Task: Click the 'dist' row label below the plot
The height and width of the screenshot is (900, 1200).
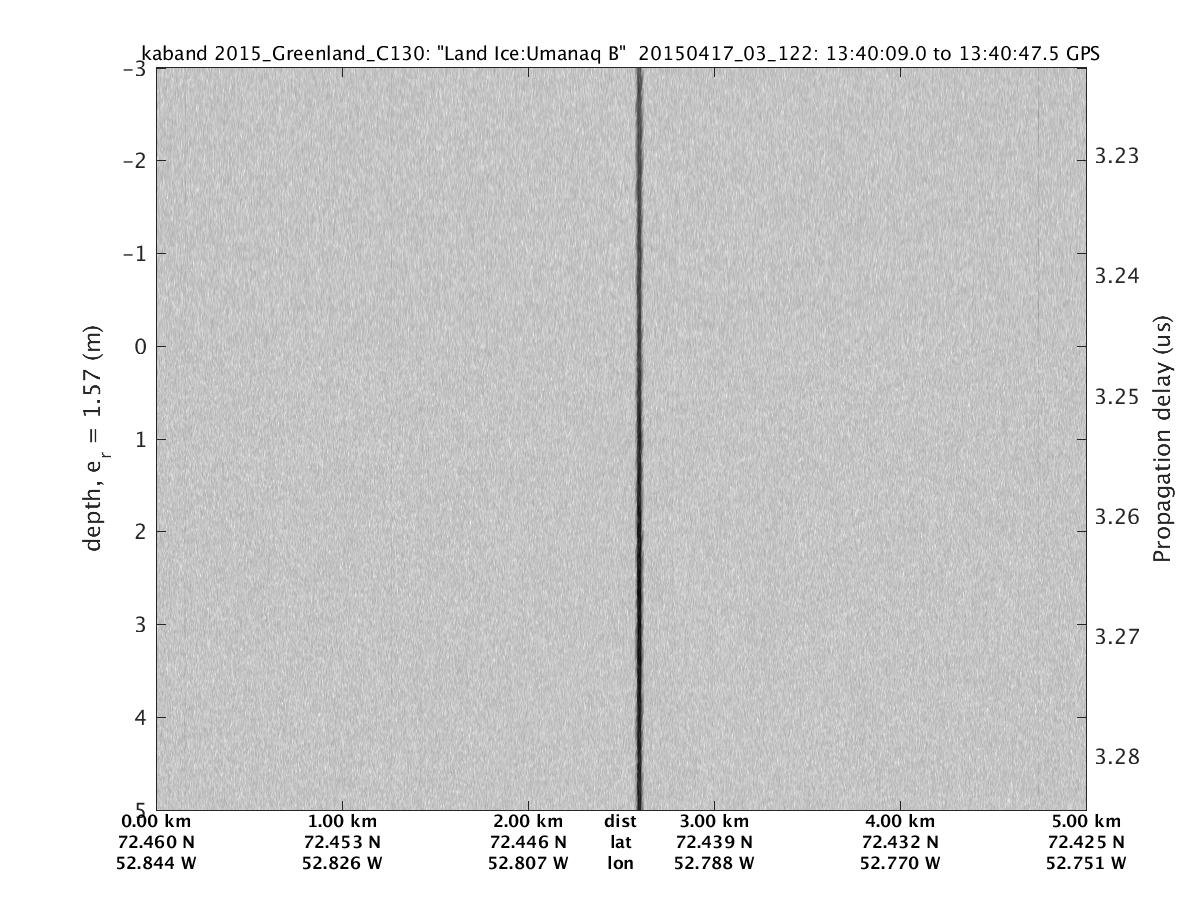Action: [620, 822]
